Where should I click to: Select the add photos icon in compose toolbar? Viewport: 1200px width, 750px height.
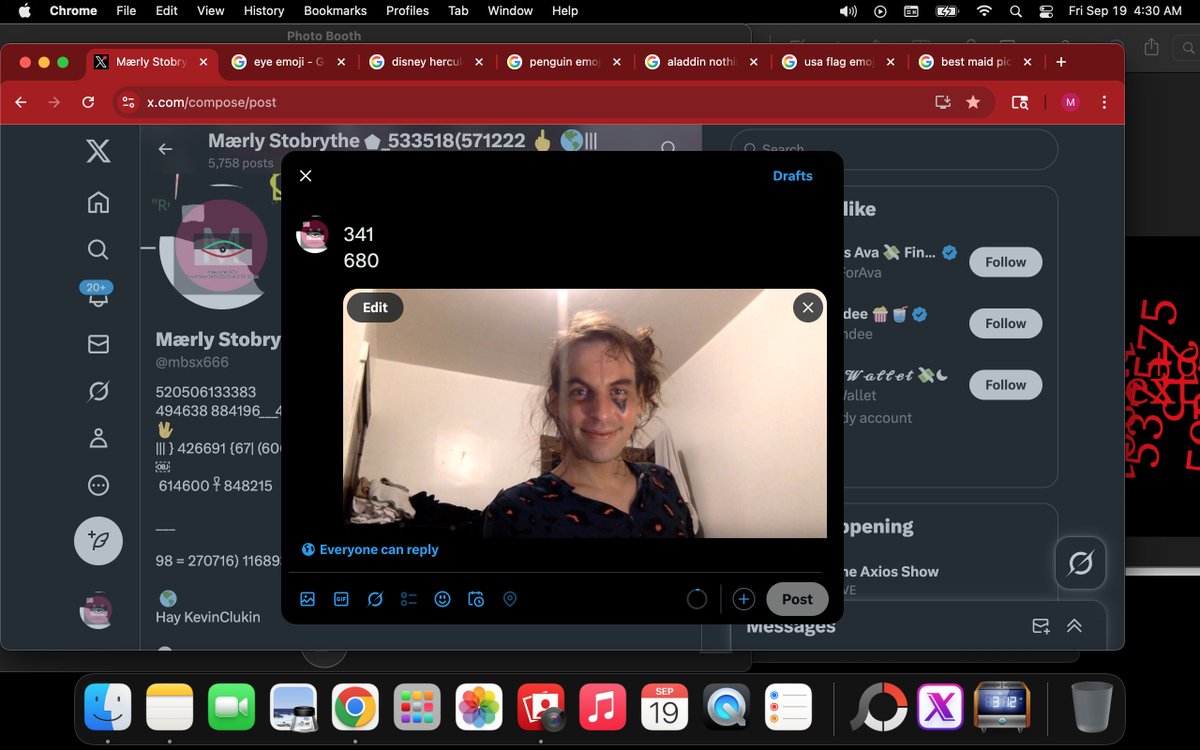coord(308,598)
